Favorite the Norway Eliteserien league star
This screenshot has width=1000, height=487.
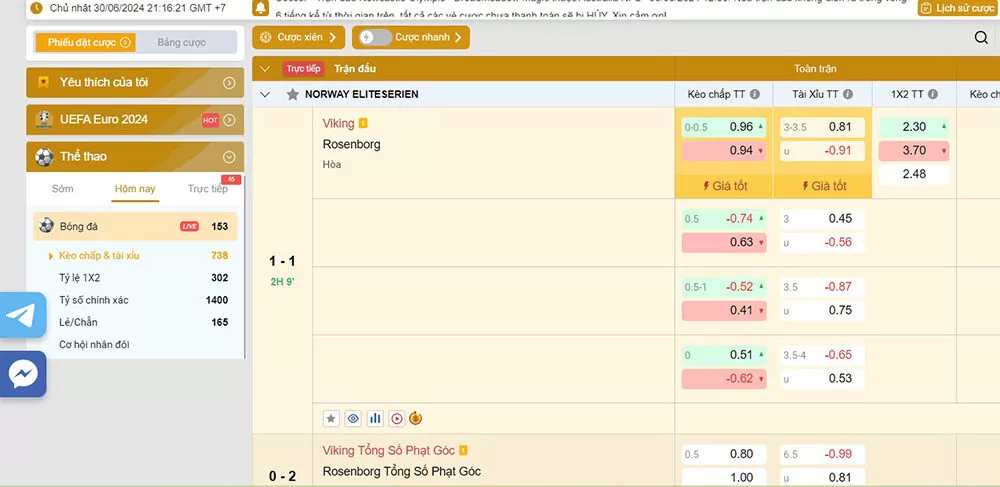[x=292, y=95]
